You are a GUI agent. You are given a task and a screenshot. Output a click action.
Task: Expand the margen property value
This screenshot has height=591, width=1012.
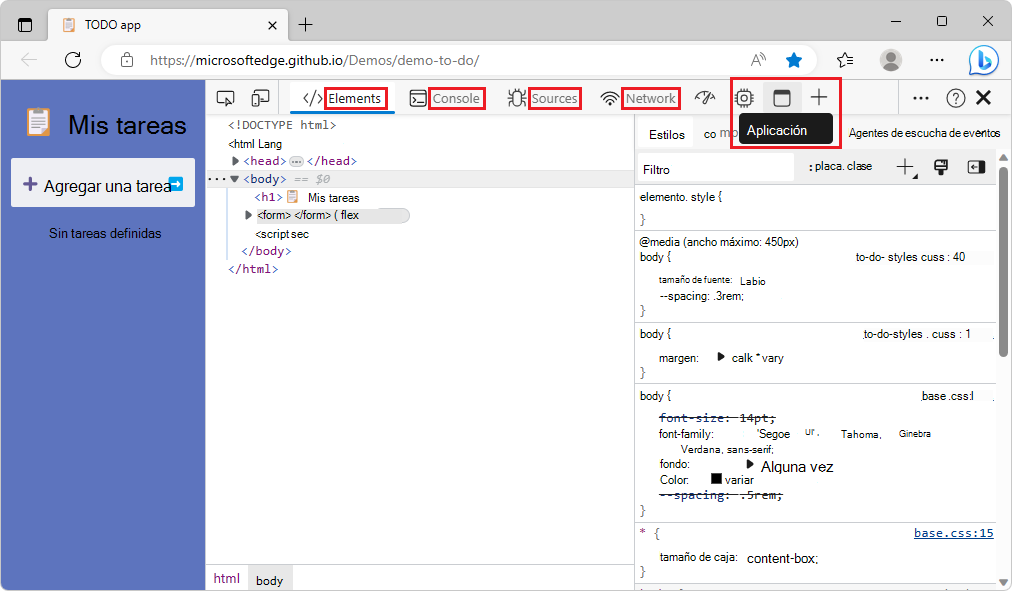click(x=721, y=357)
